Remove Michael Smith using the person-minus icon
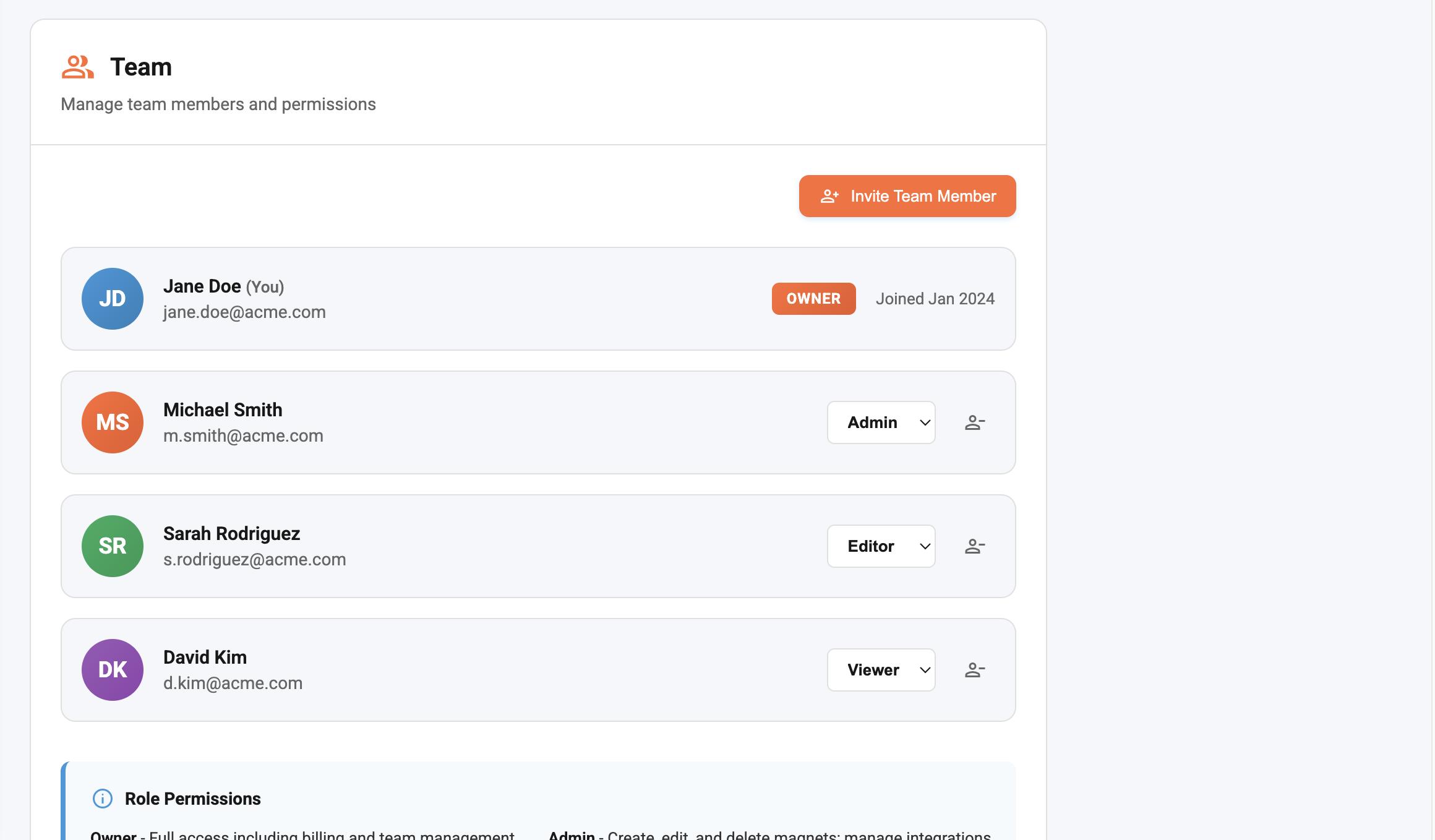 click(x=974, y=422)
